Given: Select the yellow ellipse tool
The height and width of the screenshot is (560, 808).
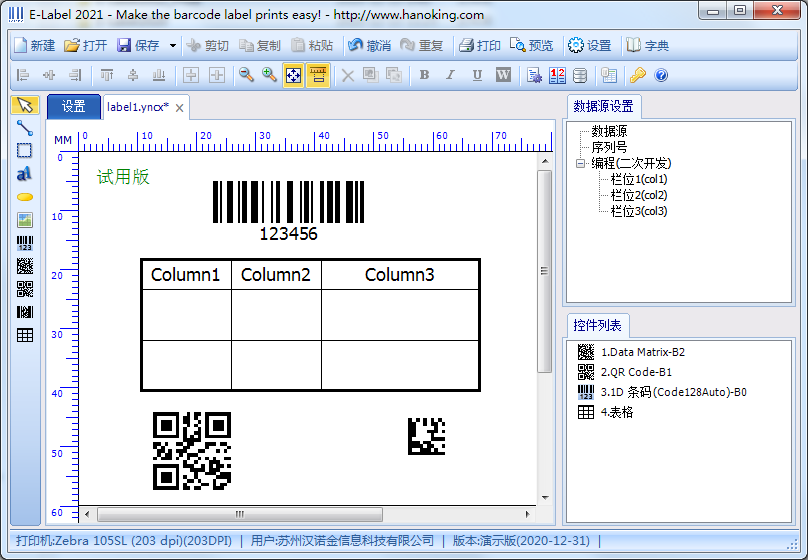Looking at the screenshot, I should click(x=25, y=197).
